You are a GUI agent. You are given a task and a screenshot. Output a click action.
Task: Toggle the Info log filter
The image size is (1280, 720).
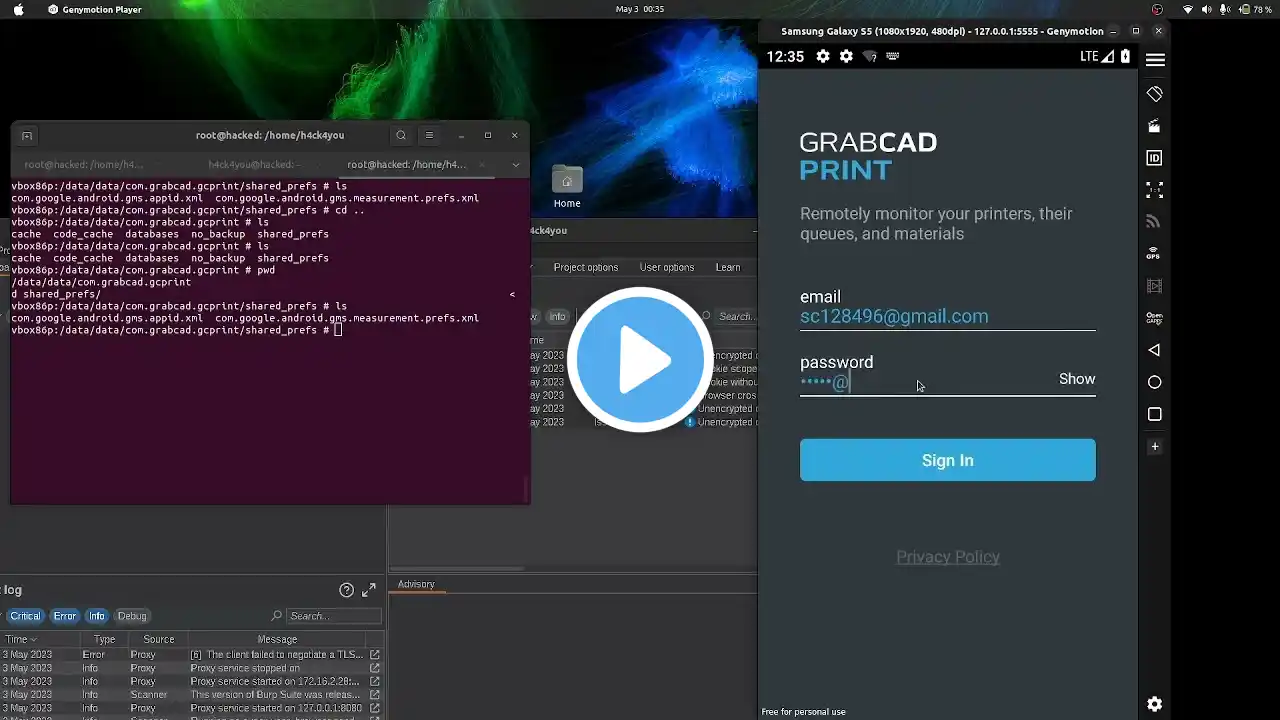click(x=97, y=616)
